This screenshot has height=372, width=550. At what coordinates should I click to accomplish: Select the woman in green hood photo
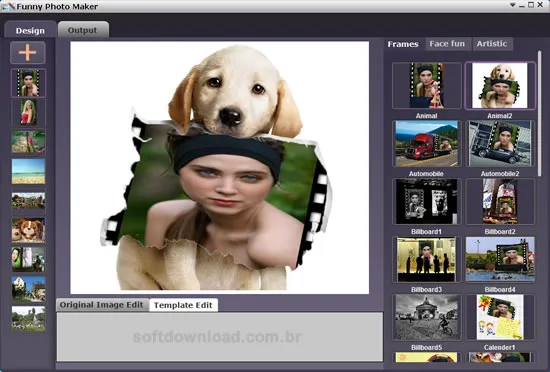28,259
